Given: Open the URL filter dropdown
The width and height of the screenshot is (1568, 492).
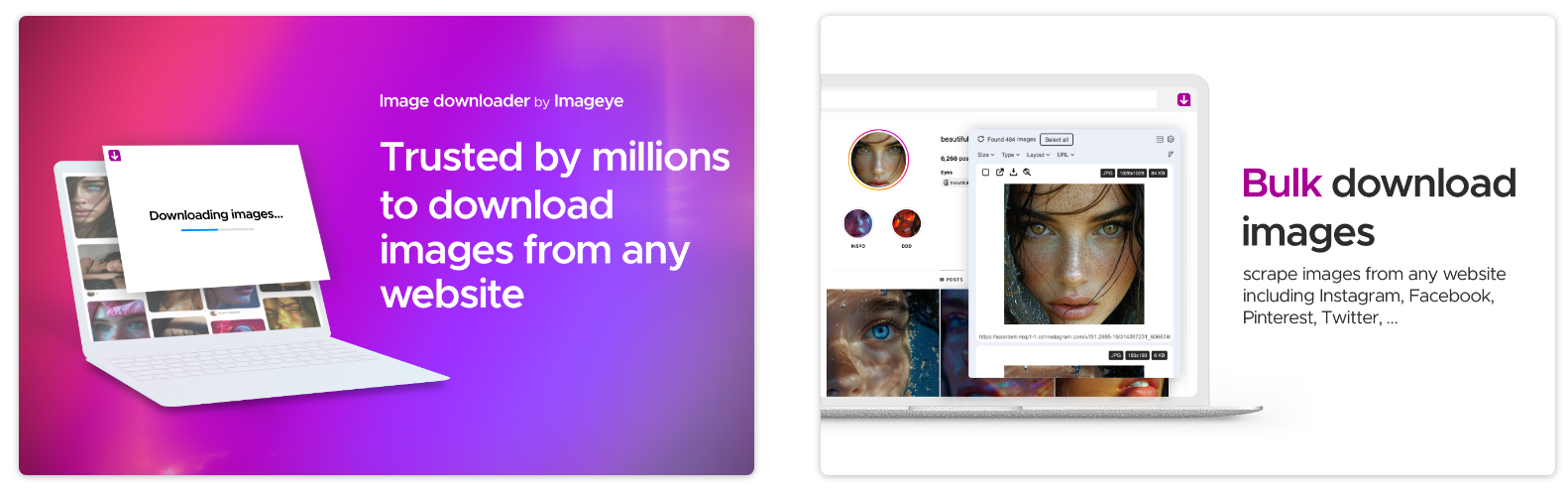Looking at the screenshot, I should click(1065, 155).
